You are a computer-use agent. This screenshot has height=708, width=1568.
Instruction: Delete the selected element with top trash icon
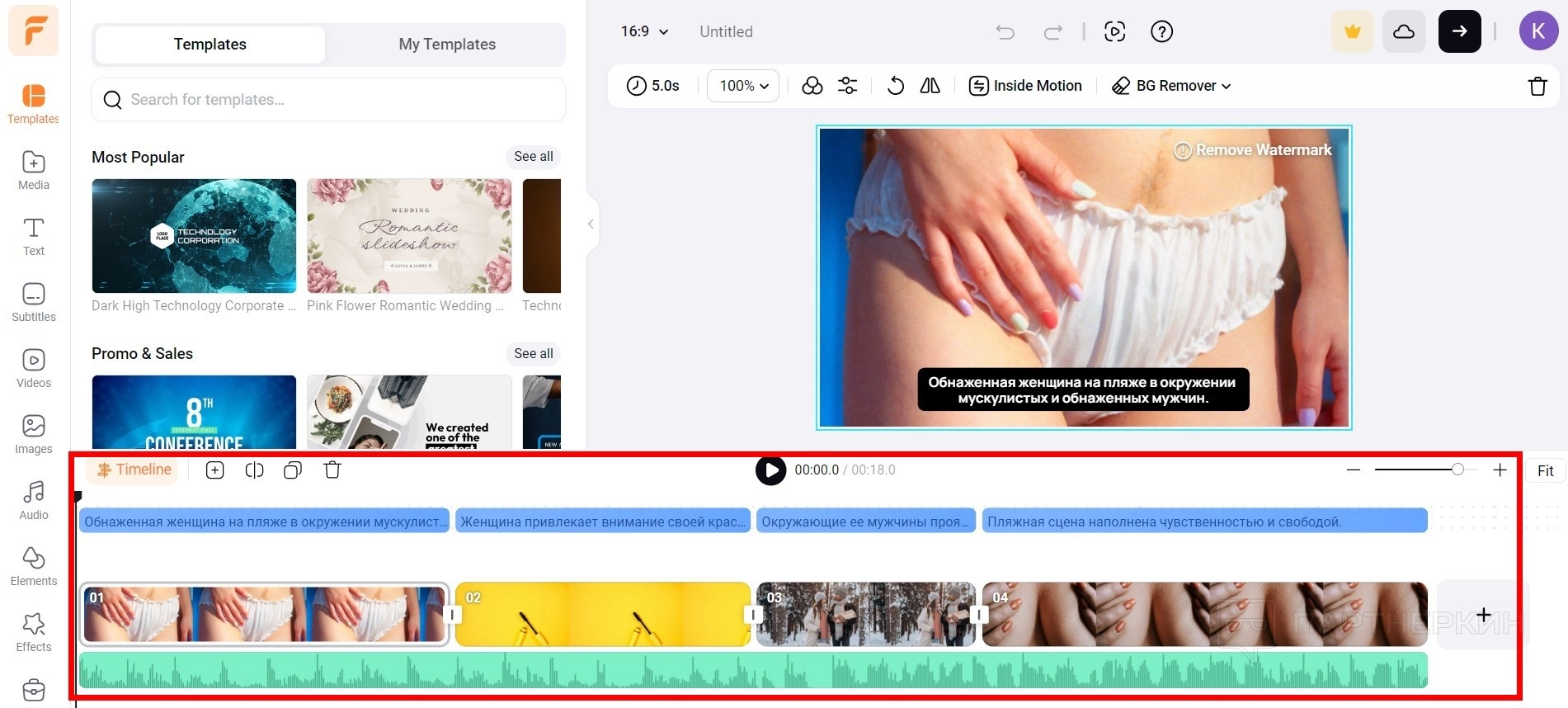pyautogui.click(x=1537, y=86)
